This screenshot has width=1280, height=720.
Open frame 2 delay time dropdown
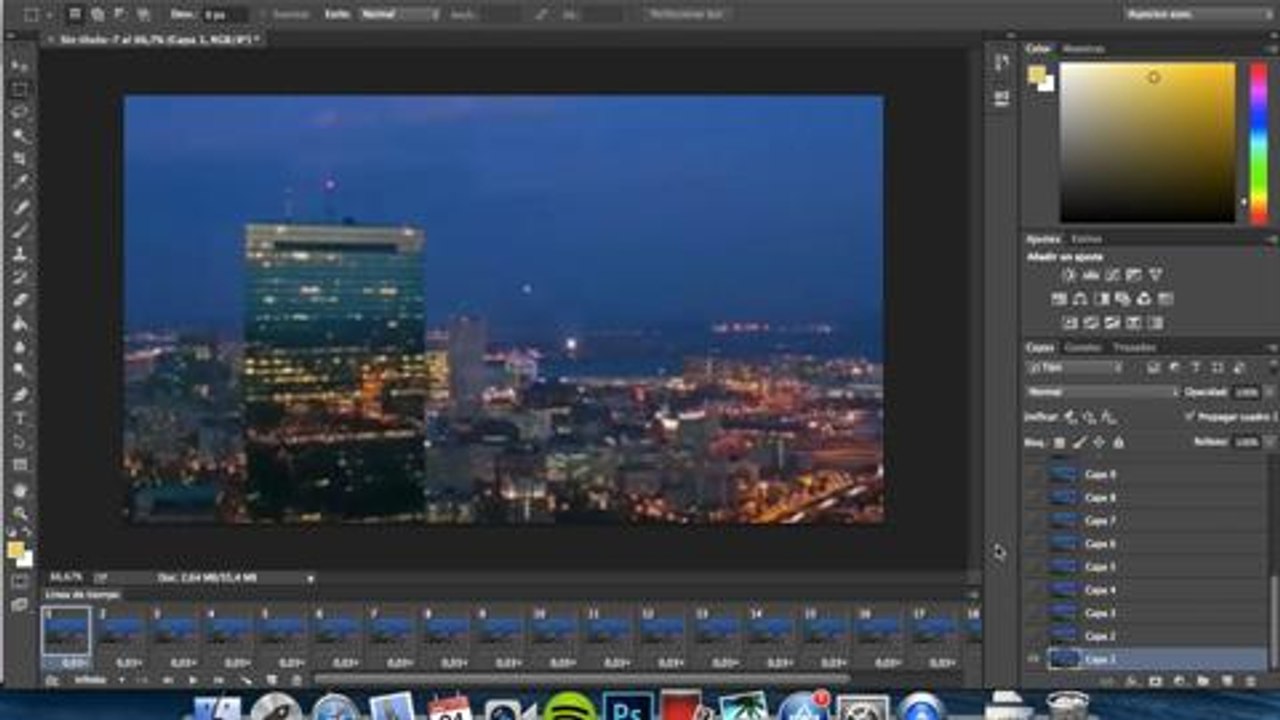pyautogui.click(x=130, y=662)
